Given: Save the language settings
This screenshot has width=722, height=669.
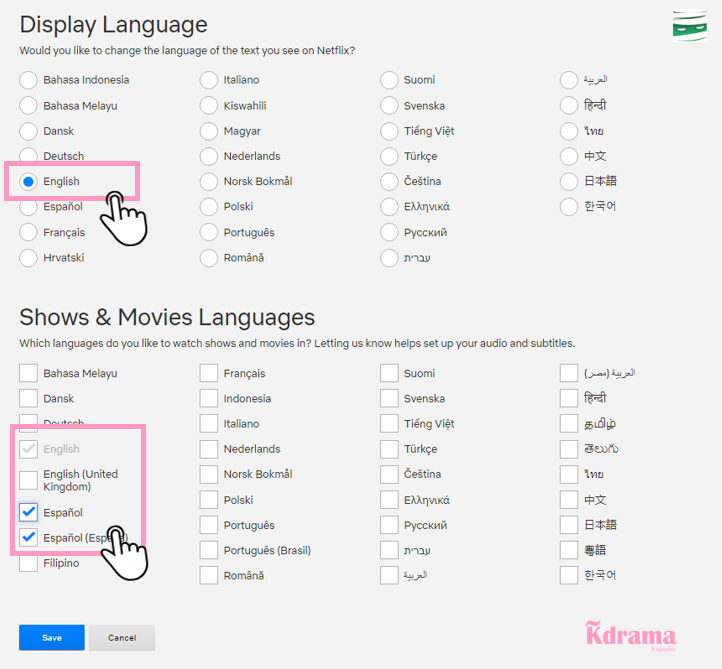Looking at the screenshot, I should tap(52, 638).
